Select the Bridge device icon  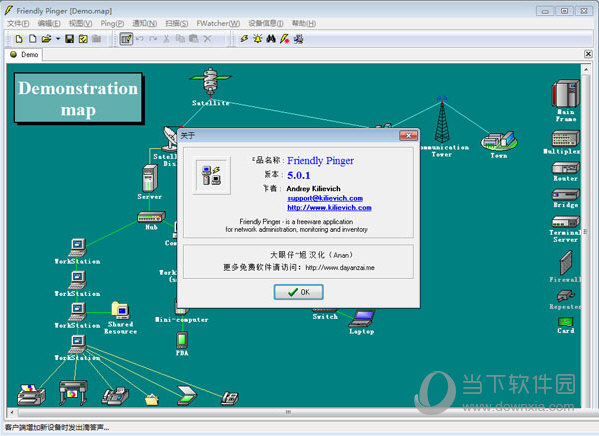click(x=566, y=194)
